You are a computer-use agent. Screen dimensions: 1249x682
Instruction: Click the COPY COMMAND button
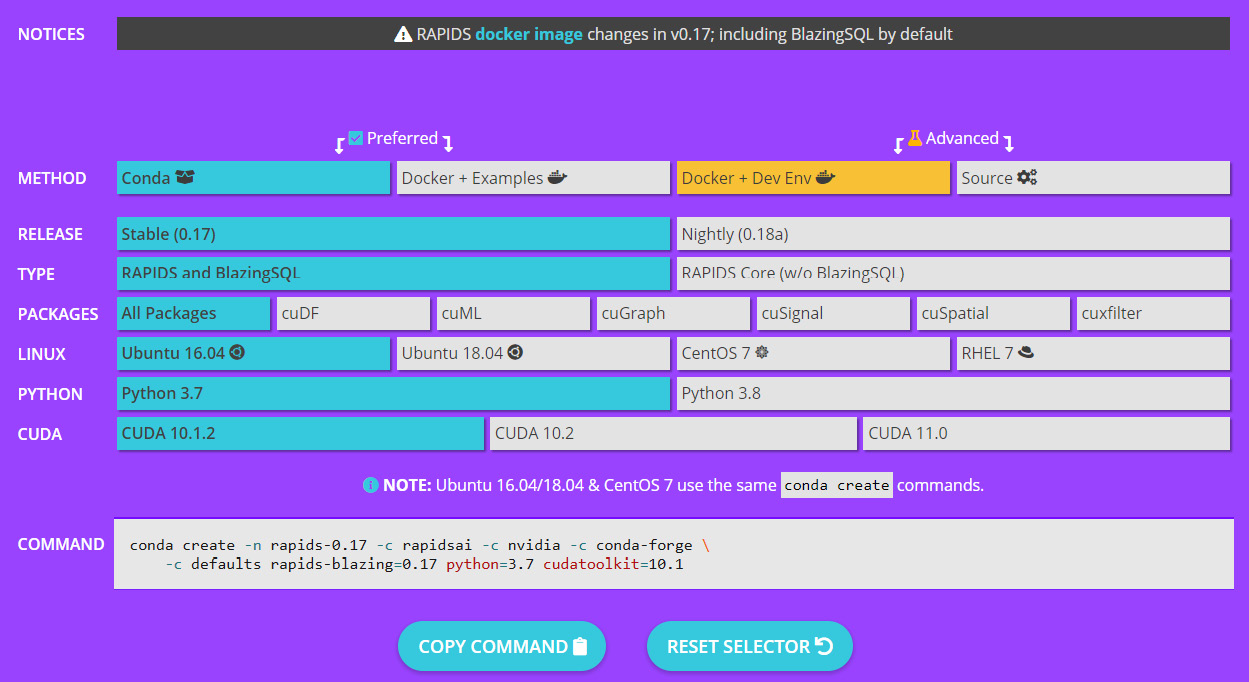[502, 646]
